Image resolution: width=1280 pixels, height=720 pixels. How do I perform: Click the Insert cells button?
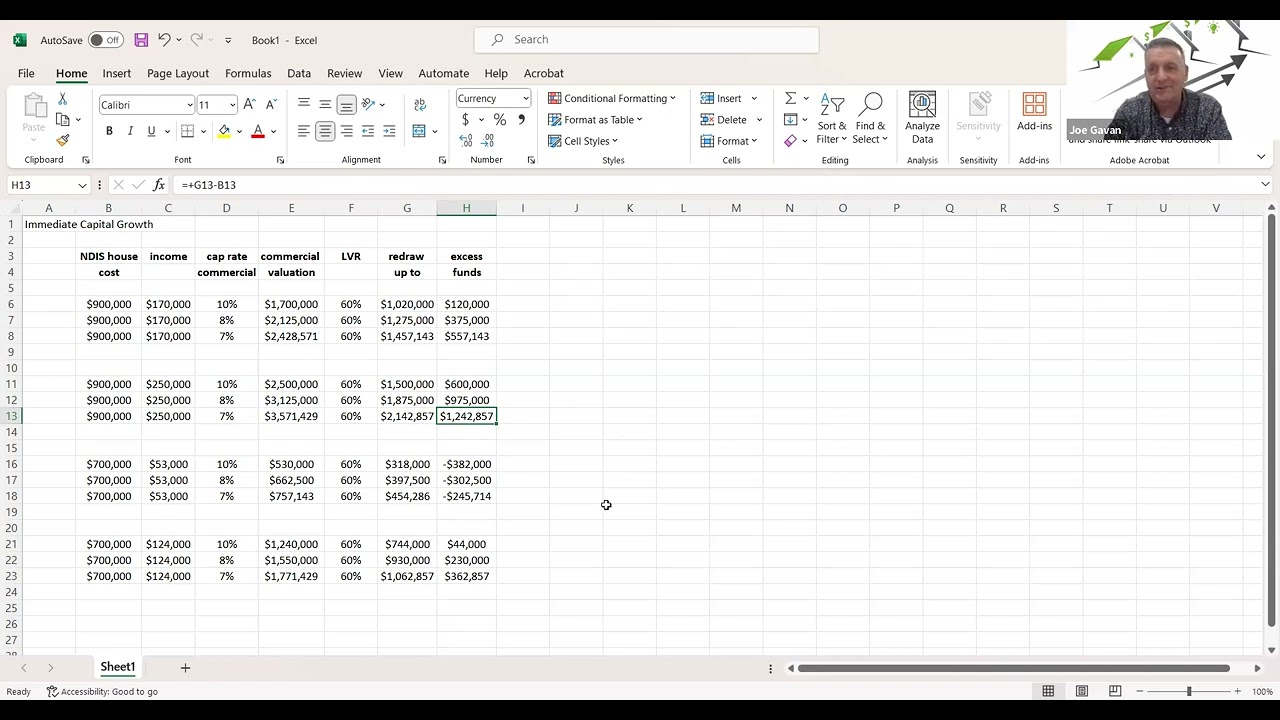point(721,98)
